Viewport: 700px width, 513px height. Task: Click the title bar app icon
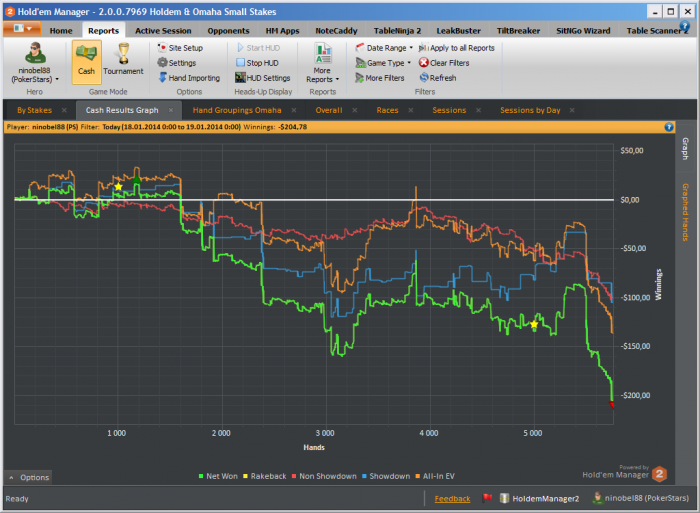(10, 12)
